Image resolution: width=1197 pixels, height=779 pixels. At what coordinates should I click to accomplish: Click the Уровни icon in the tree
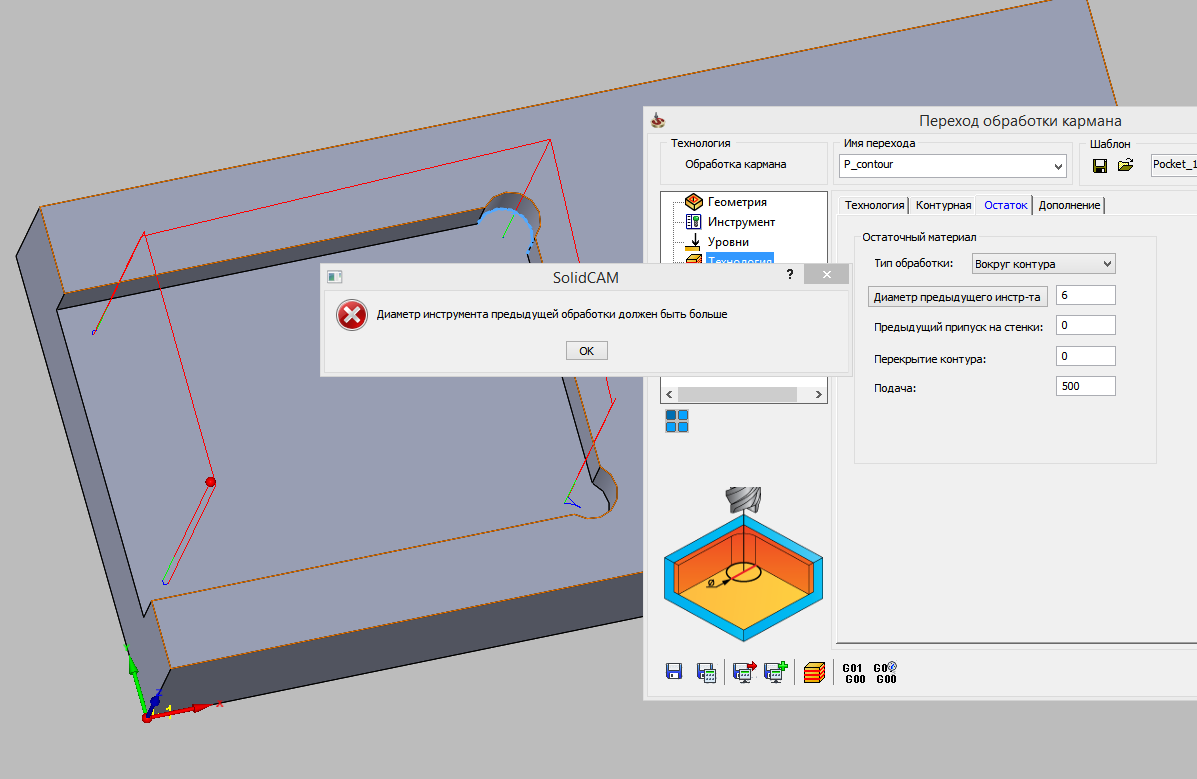click(693, 242)
